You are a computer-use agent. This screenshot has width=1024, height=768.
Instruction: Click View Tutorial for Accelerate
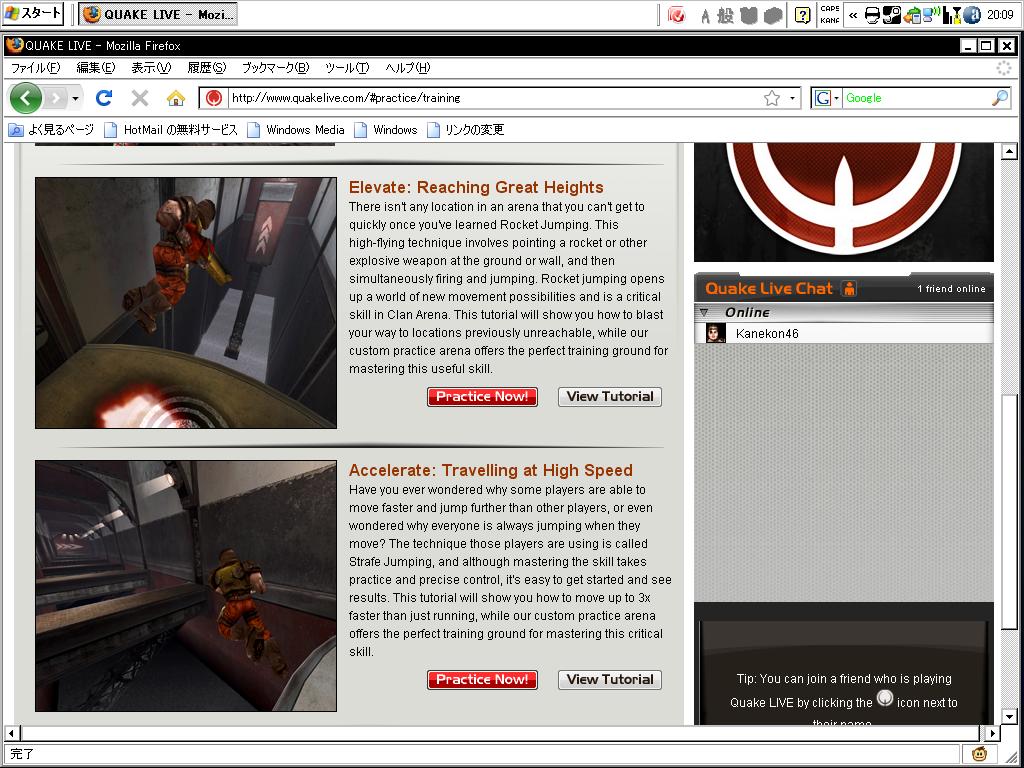[x=610, y=680]
